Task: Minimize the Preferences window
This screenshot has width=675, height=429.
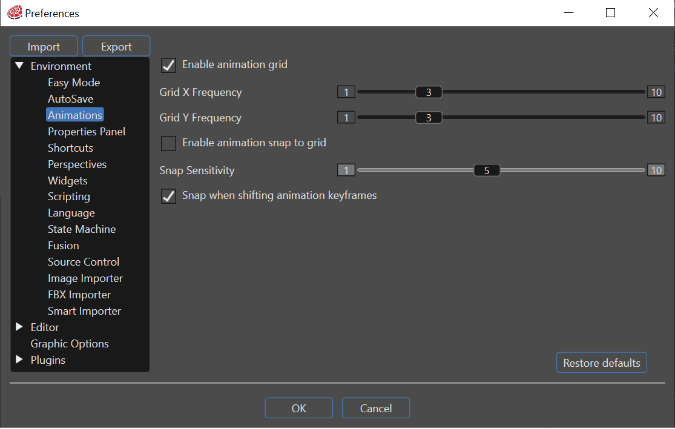Action: tap(569, 12)
